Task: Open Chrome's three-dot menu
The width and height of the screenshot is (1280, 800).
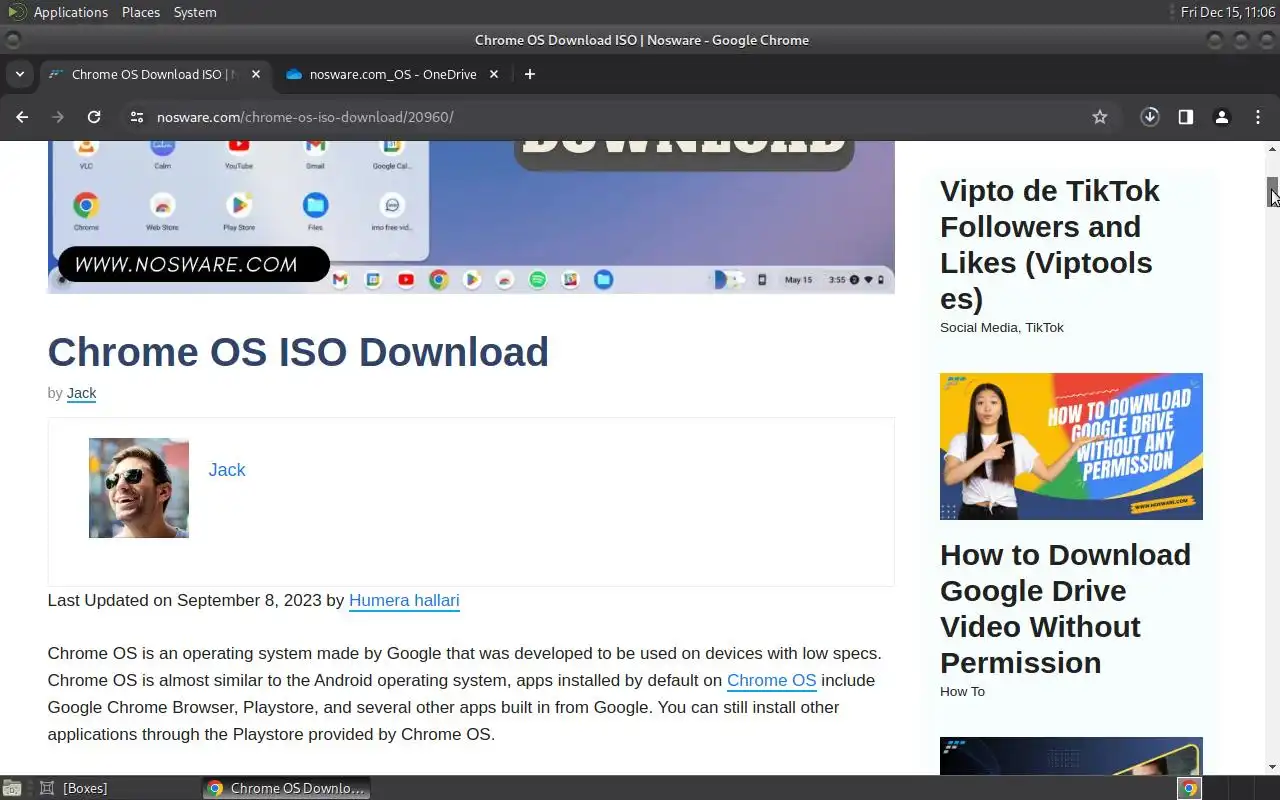Action: tap(1258, 117)
